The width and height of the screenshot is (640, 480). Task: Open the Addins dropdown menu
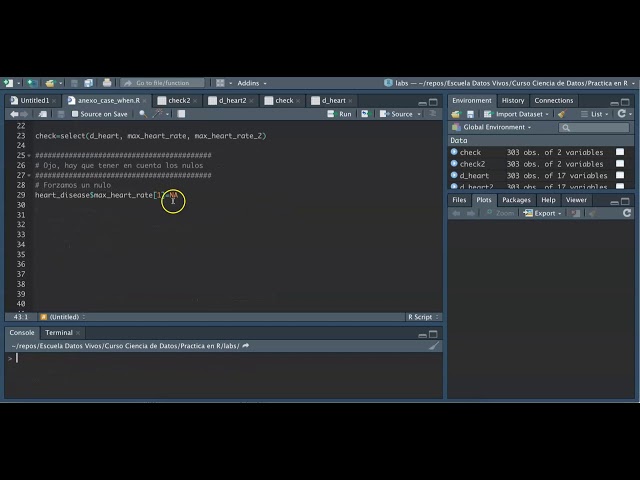252,83
